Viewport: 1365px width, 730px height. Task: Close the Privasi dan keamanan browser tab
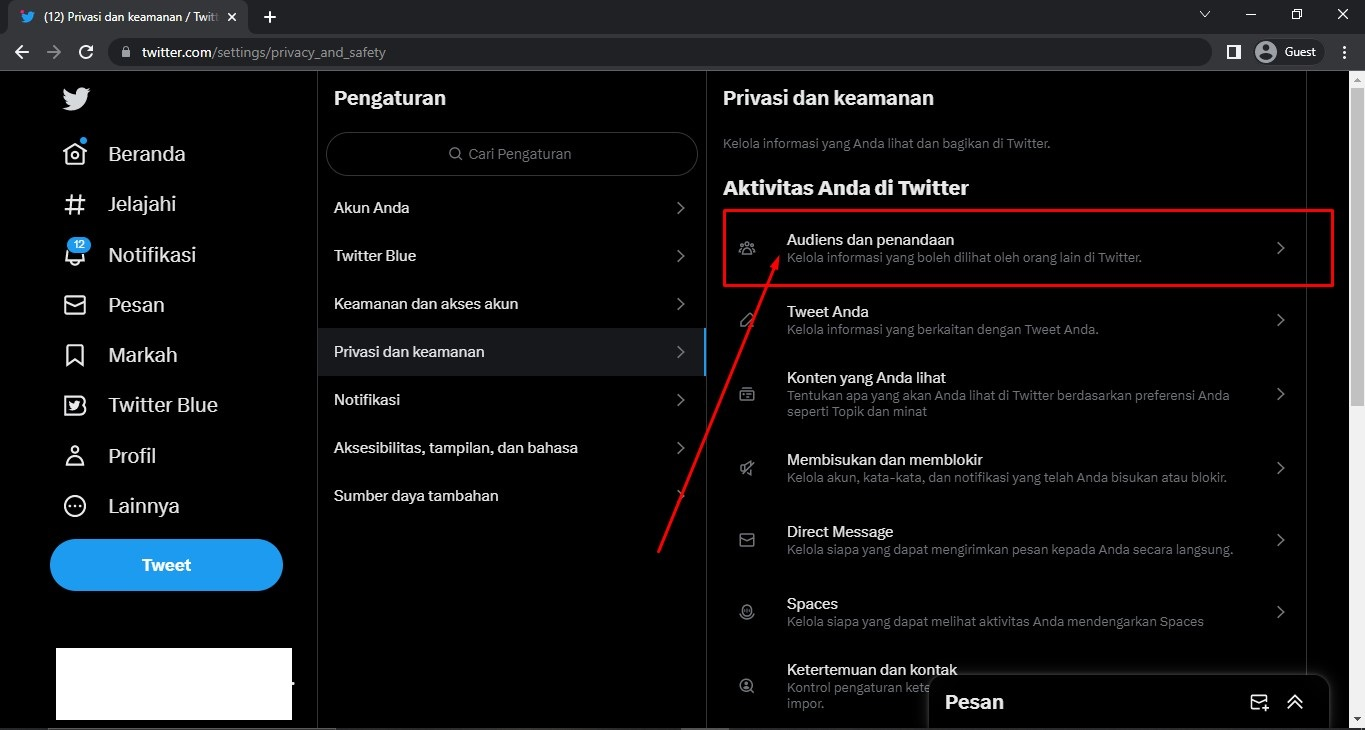(x=232, y=17)
